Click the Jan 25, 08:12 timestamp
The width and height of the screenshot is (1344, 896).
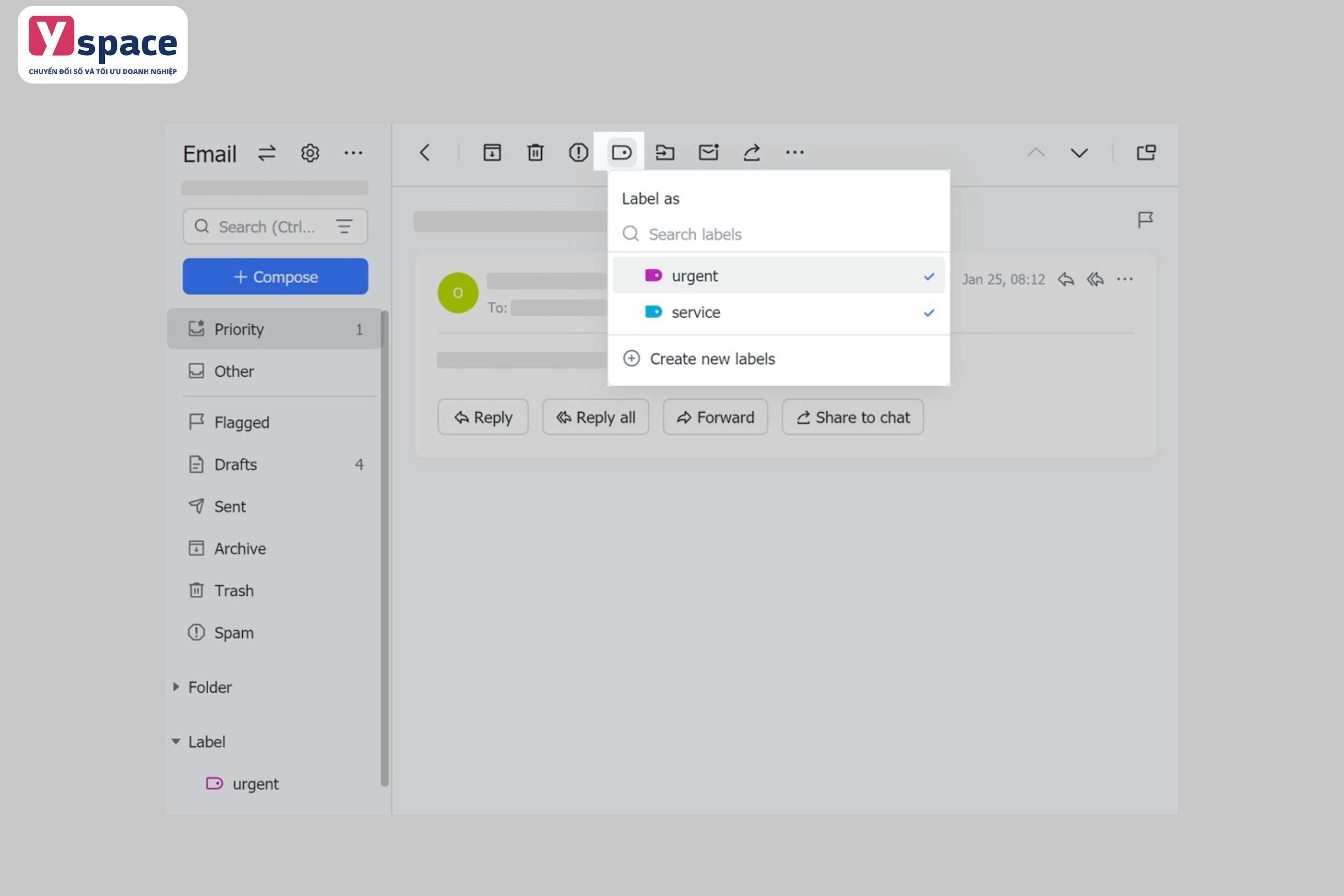(x=1004, y=280)
